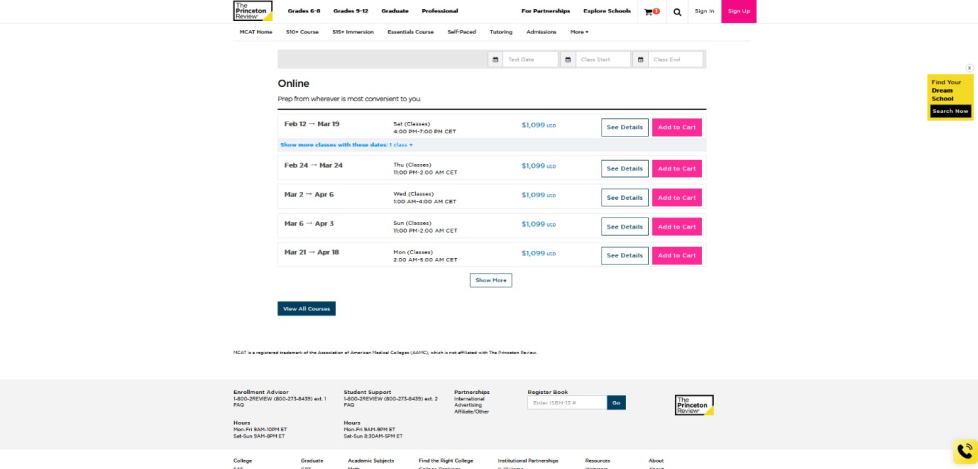
Task: Open the 515+ Immersion tab
Action: point(353,32)
